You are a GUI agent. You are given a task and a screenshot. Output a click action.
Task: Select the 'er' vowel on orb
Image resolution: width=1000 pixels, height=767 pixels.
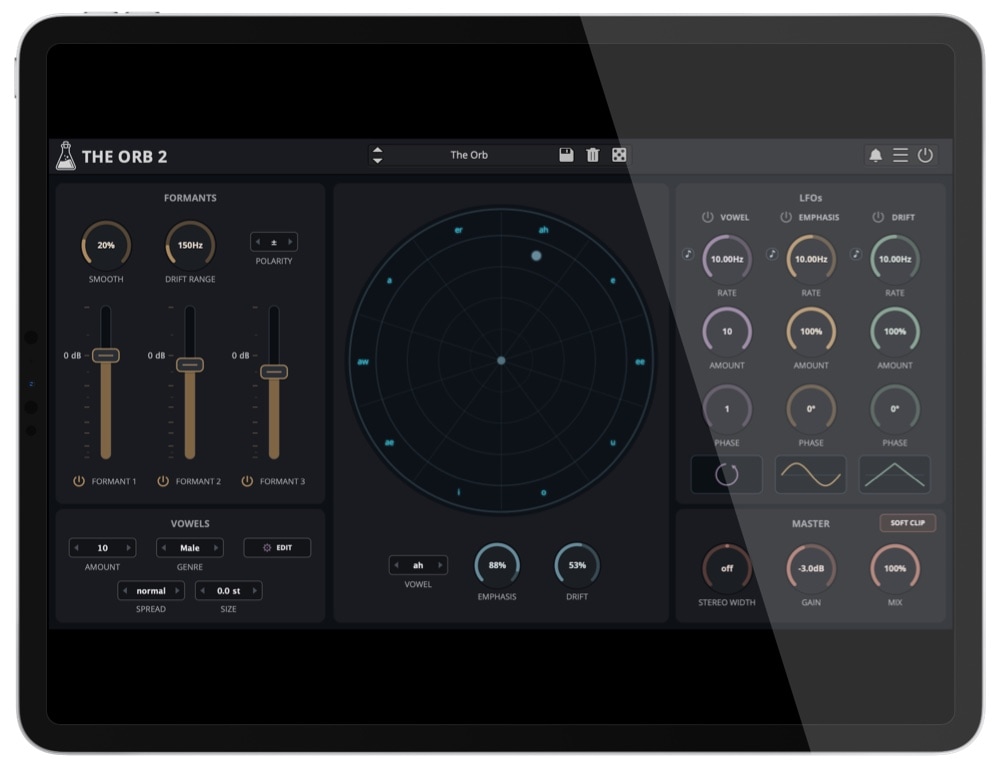pos(459,230)
